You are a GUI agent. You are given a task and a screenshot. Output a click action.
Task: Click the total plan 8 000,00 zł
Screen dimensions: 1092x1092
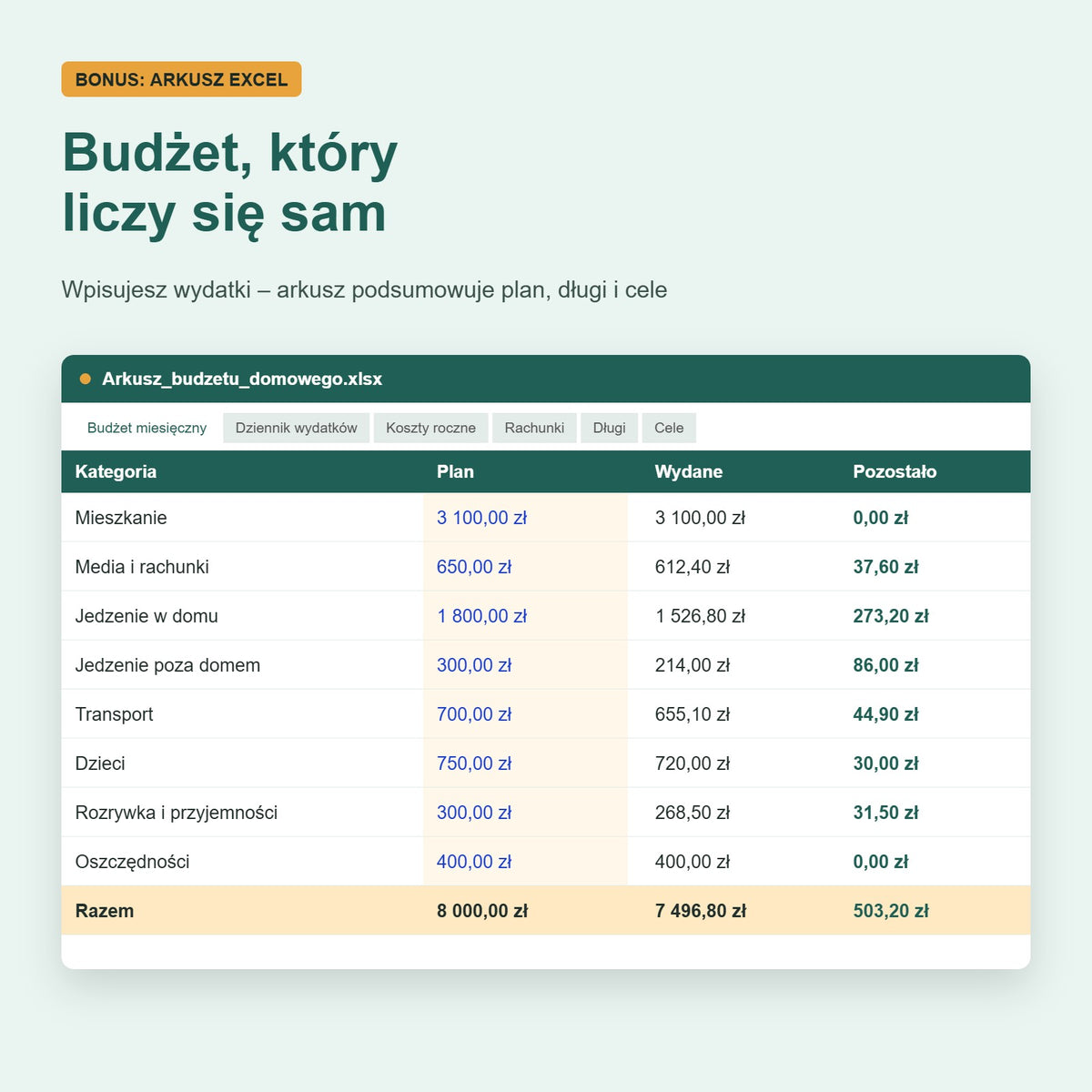[x=482, y=911]
